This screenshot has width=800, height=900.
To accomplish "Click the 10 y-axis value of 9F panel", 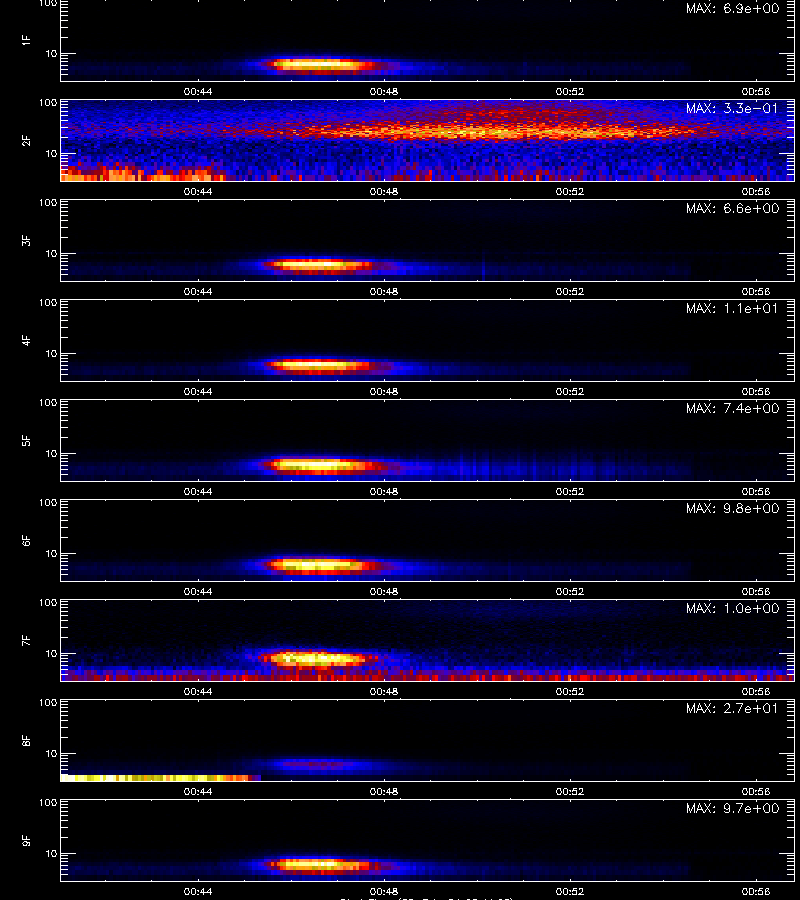I will click(x=51, y=854).
